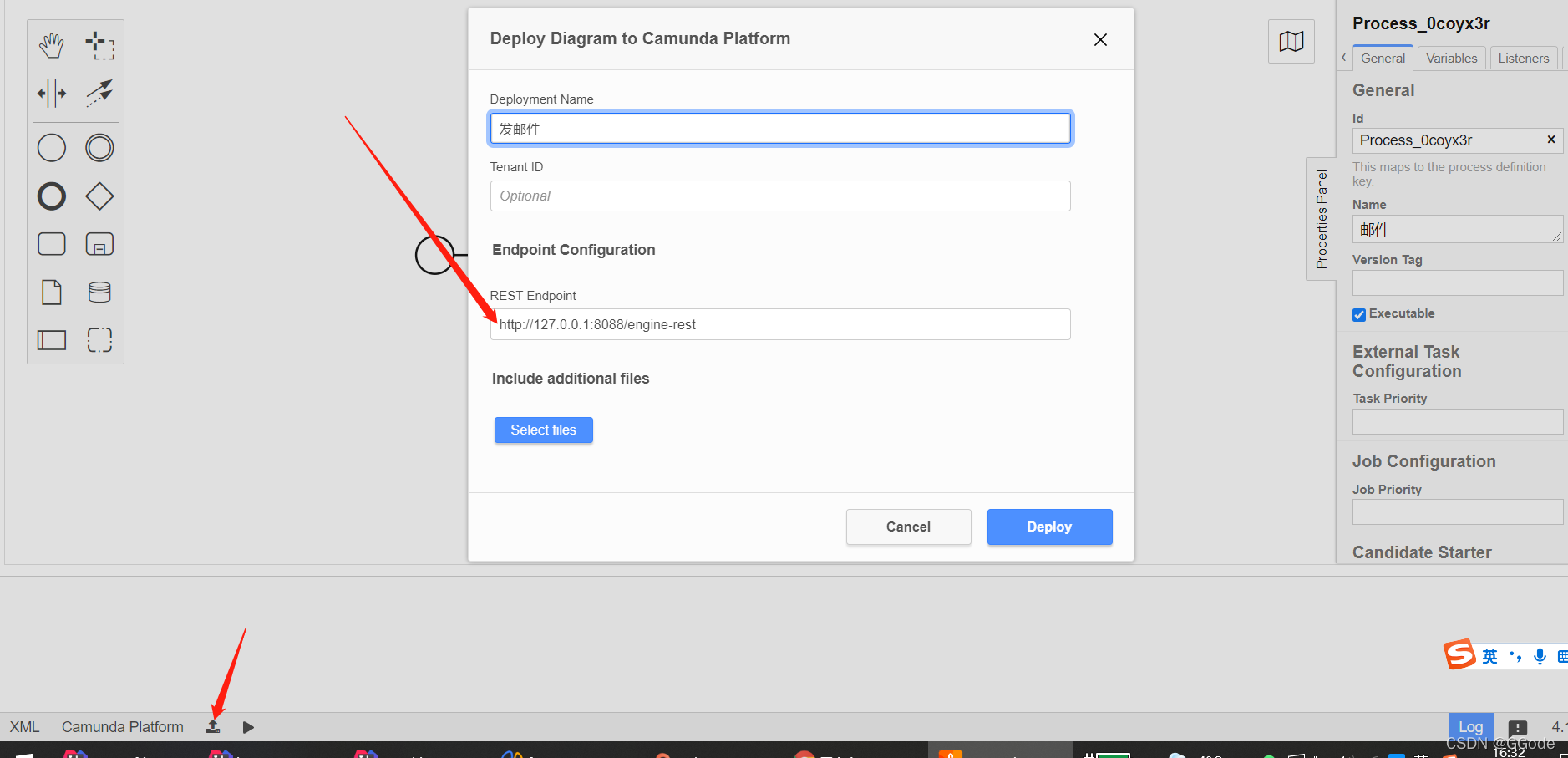Click the Sogou microphone voice input
Screen dimensions: 1568x758
1540,657
